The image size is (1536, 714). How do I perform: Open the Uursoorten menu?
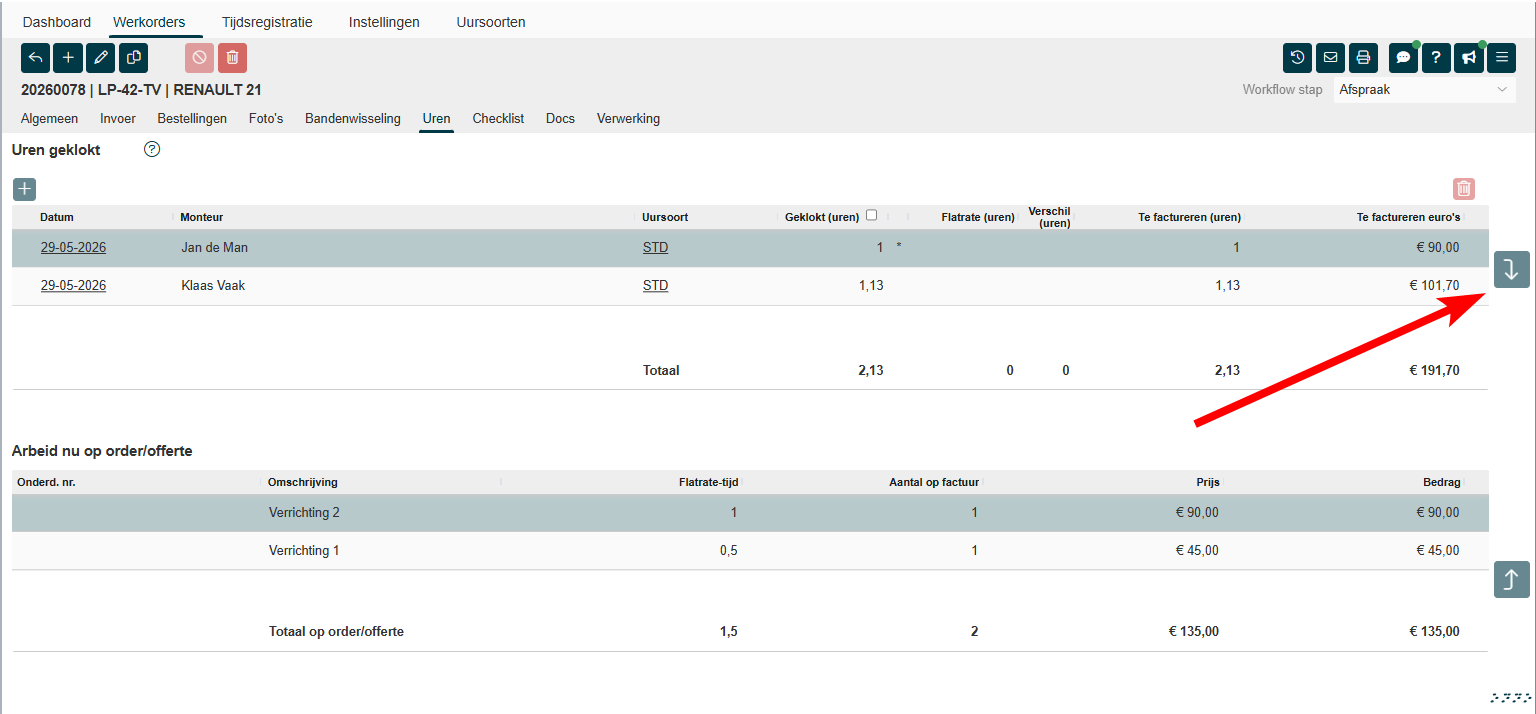pyautogui.click(x=491, y=22)
